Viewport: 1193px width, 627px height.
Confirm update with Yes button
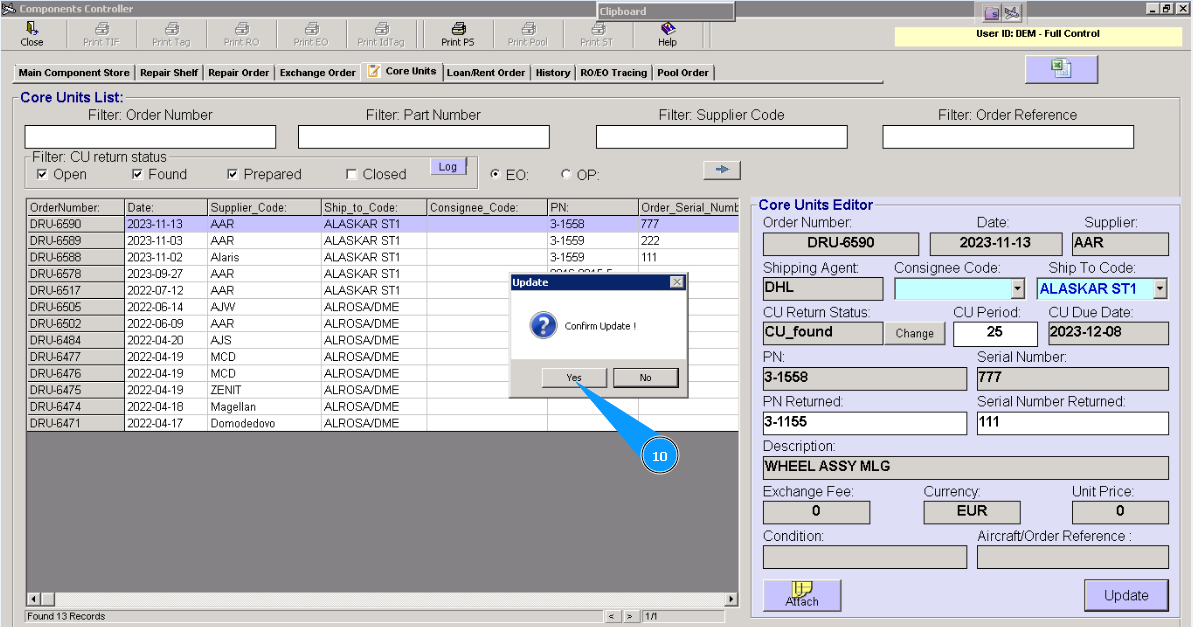tap(574, 377)
